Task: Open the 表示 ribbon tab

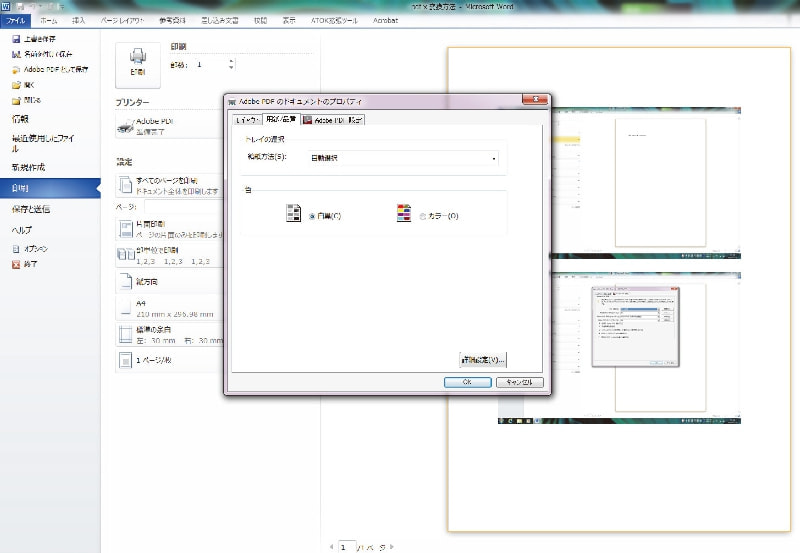Action: pyautogui.click(x=289, y=20)
